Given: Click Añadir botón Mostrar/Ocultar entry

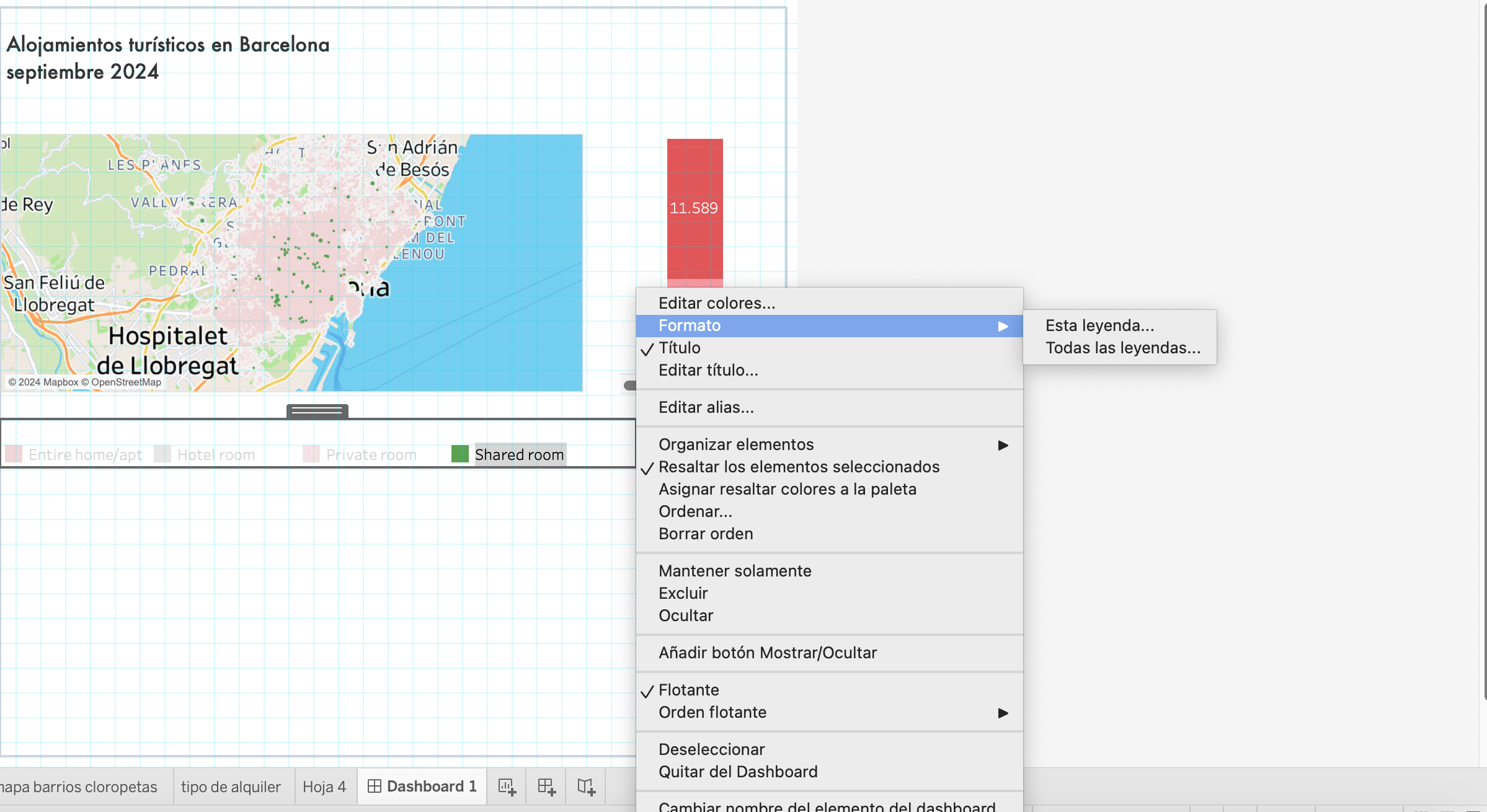Looking at the screenshot, I should (768, 653).
